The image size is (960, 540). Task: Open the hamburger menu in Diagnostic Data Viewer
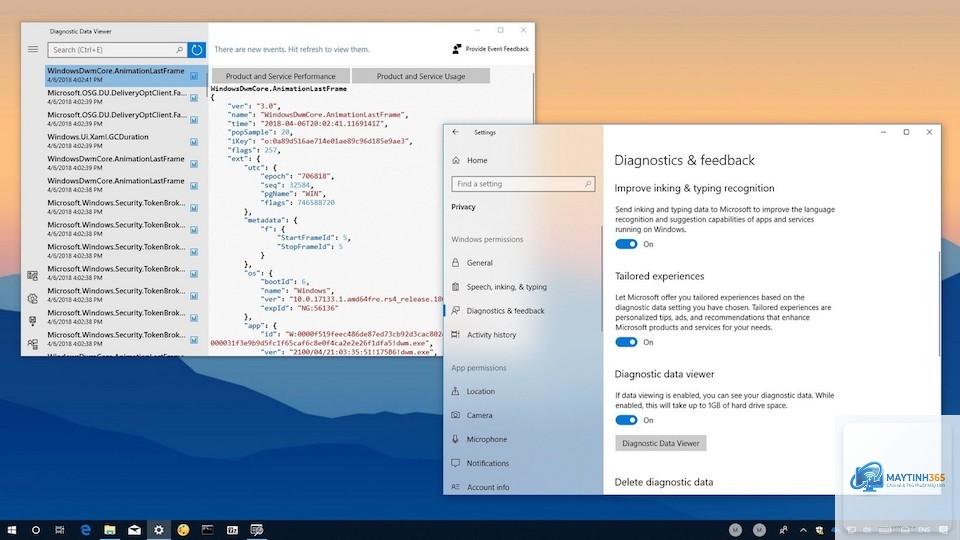click(x=33, y=49)
